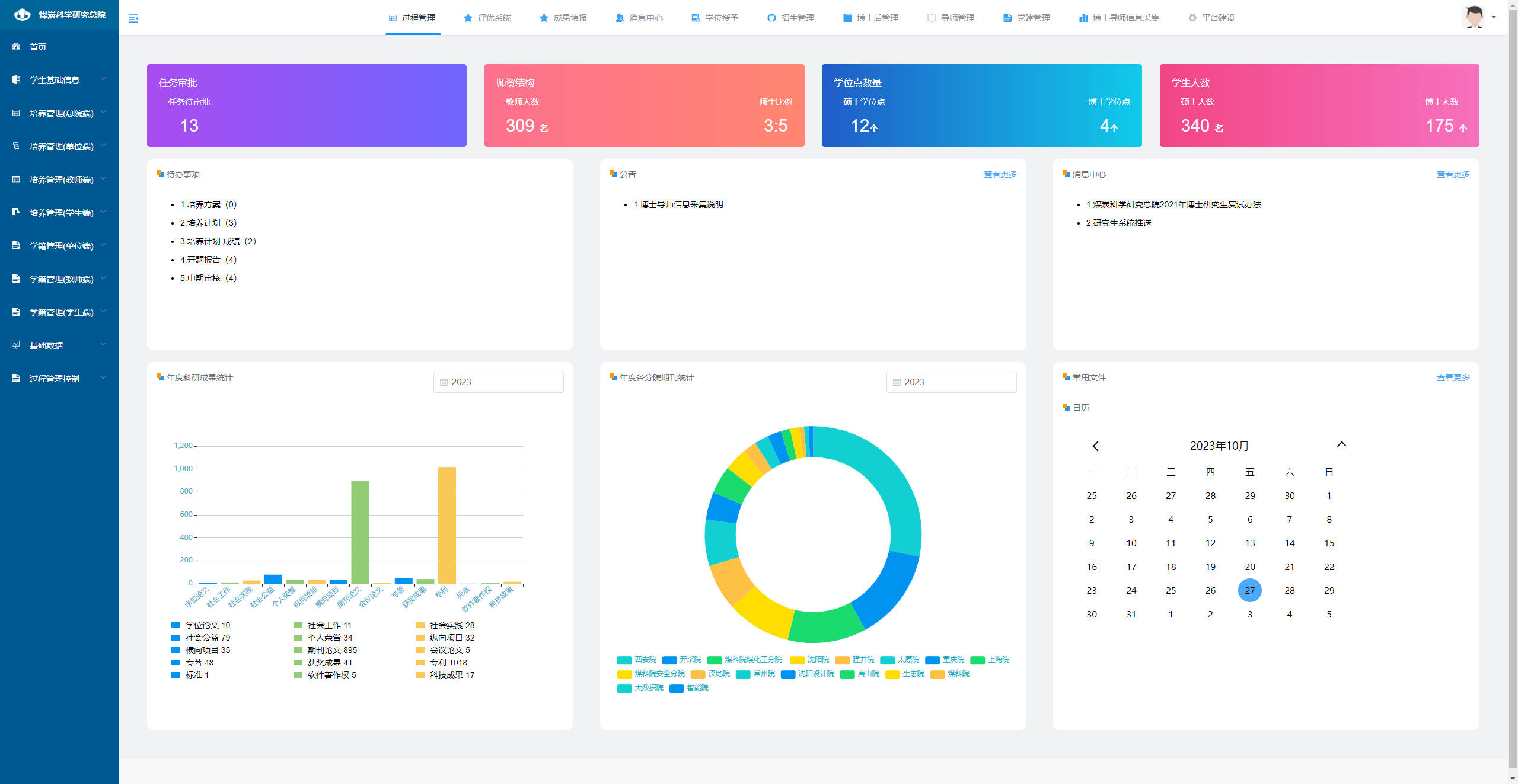1518x784 pixels.
Task: Open 研究生系统推送 message
Action: [x=1118, y=223]
